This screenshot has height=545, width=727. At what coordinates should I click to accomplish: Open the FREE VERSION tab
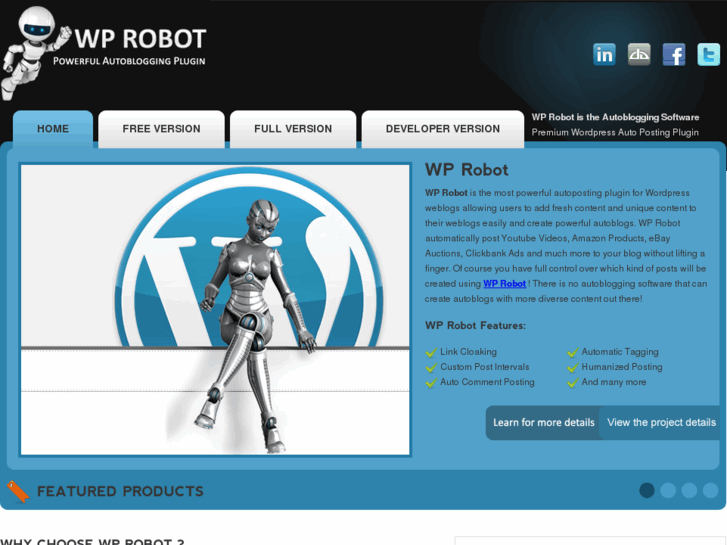pyautogui.click(x=161, y=129)
